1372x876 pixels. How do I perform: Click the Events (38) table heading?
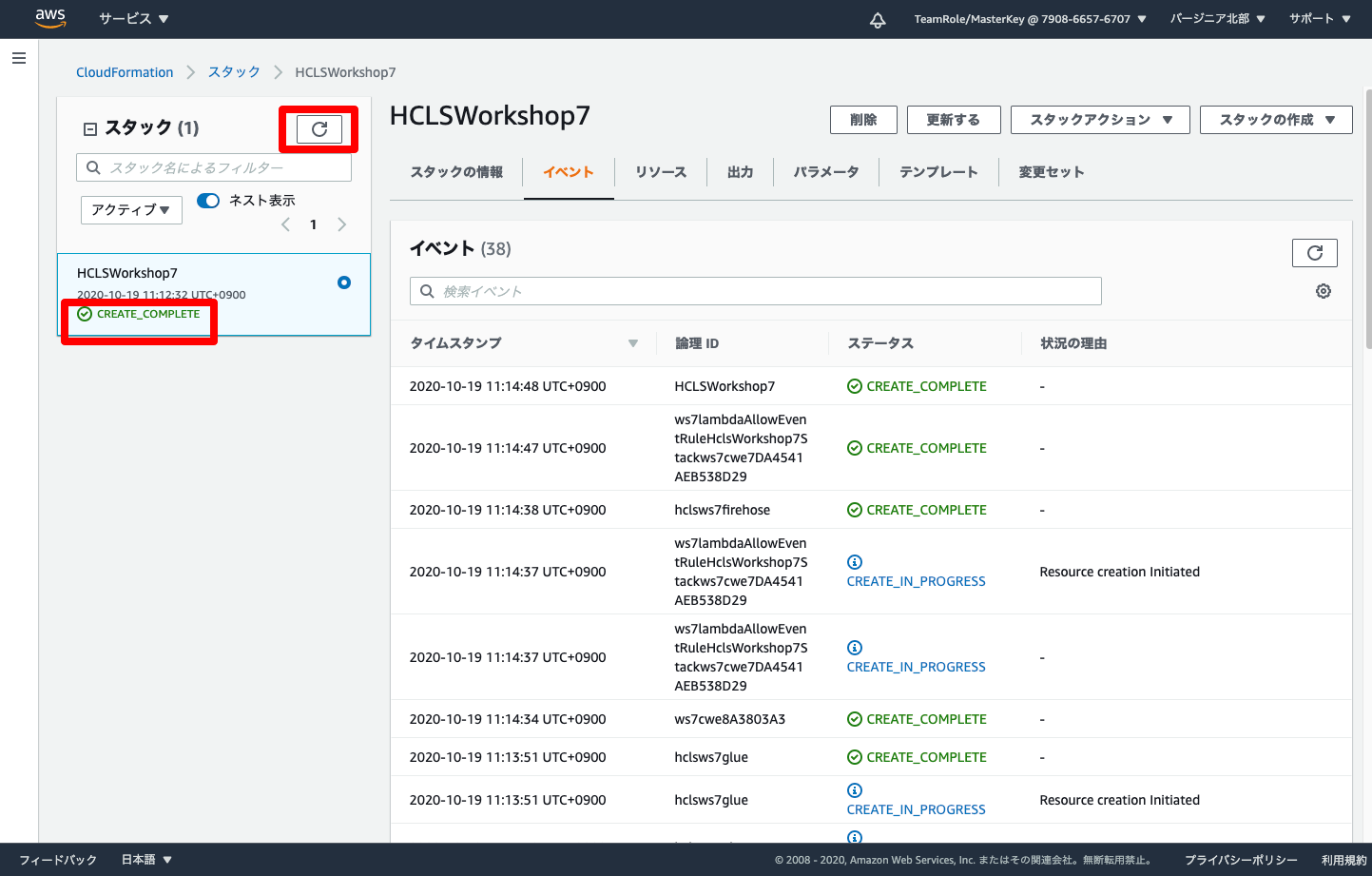pyautogui.click(x=460, y=248)
